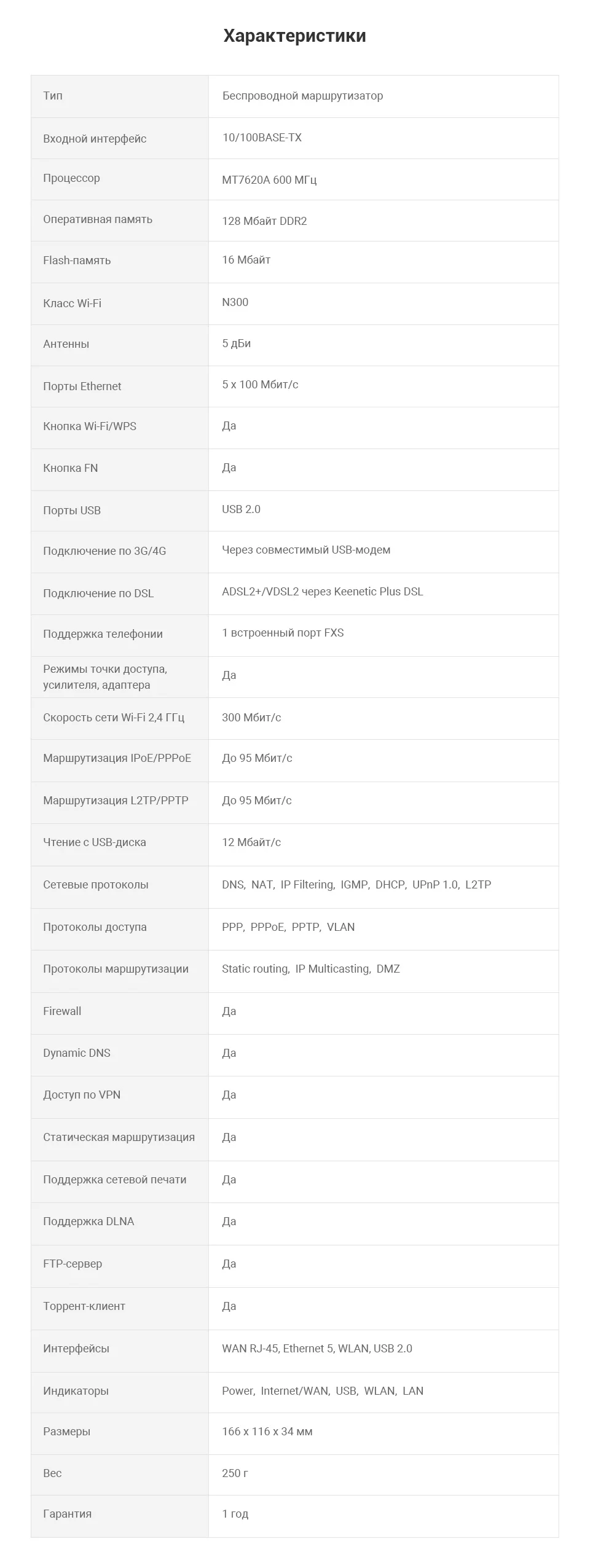Click the Dynamic DNS label
This screenshot has height=1568, width=590.
click(77, 1053)
